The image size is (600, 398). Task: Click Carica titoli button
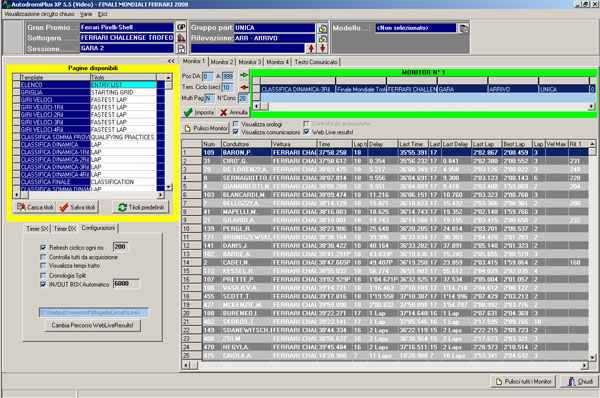pyautogui.click(x=35, y=207)
